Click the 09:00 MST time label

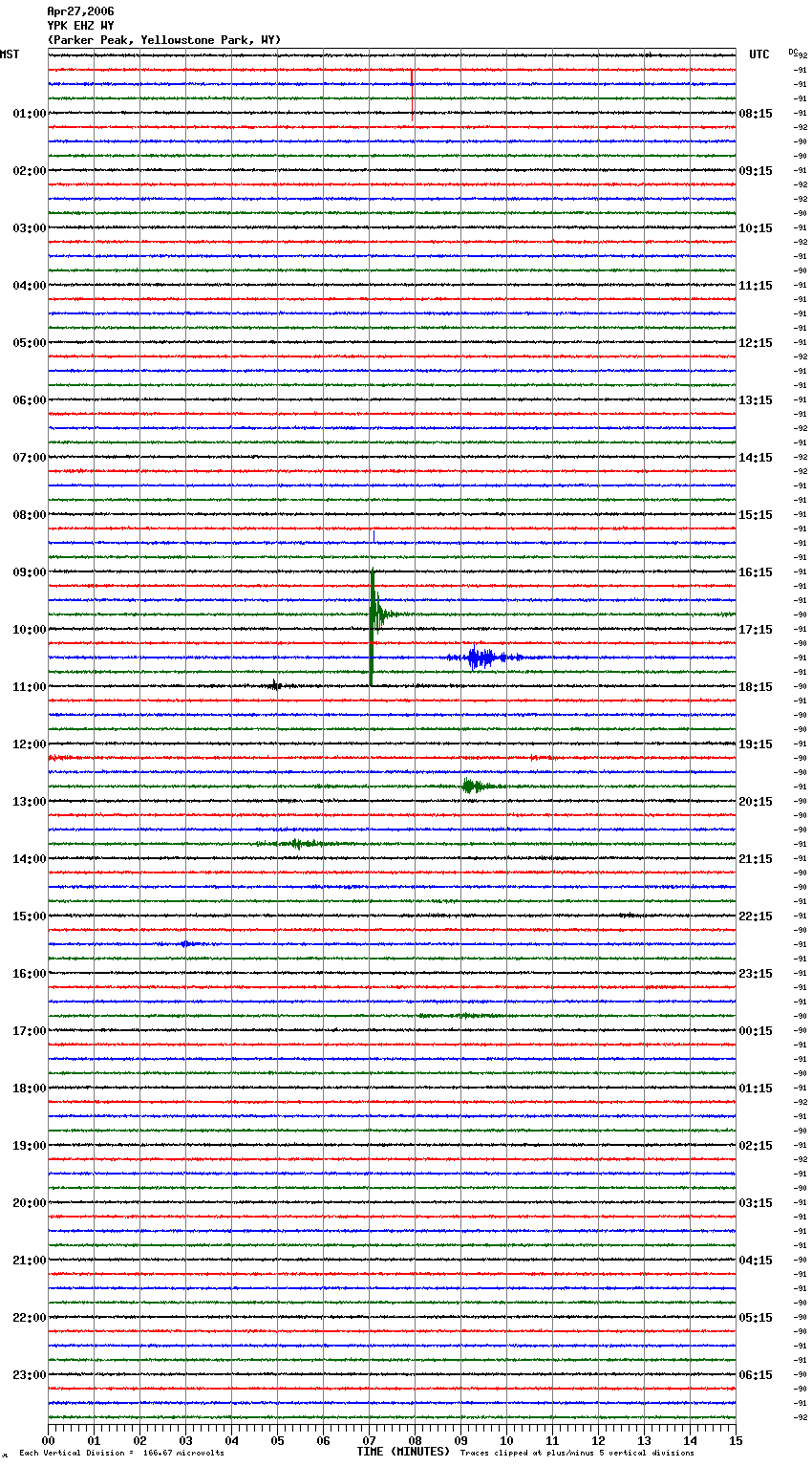[x=30, y=572]
